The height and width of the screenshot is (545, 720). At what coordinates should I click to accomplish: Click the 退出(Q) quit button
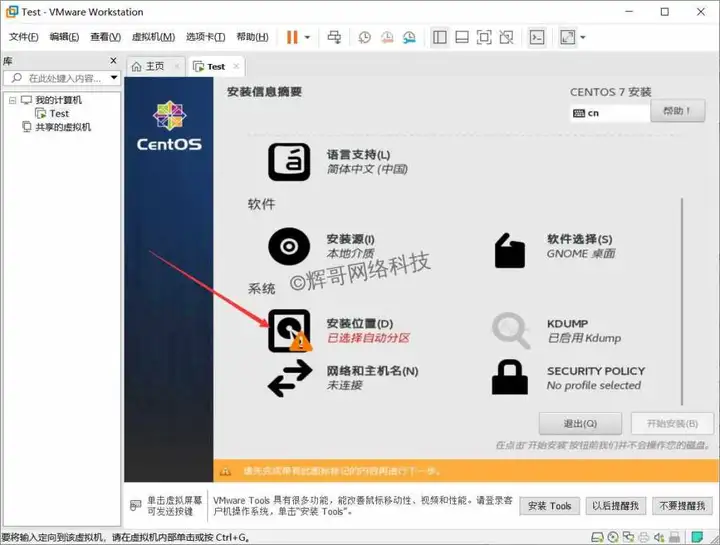[x=580, y=423]
